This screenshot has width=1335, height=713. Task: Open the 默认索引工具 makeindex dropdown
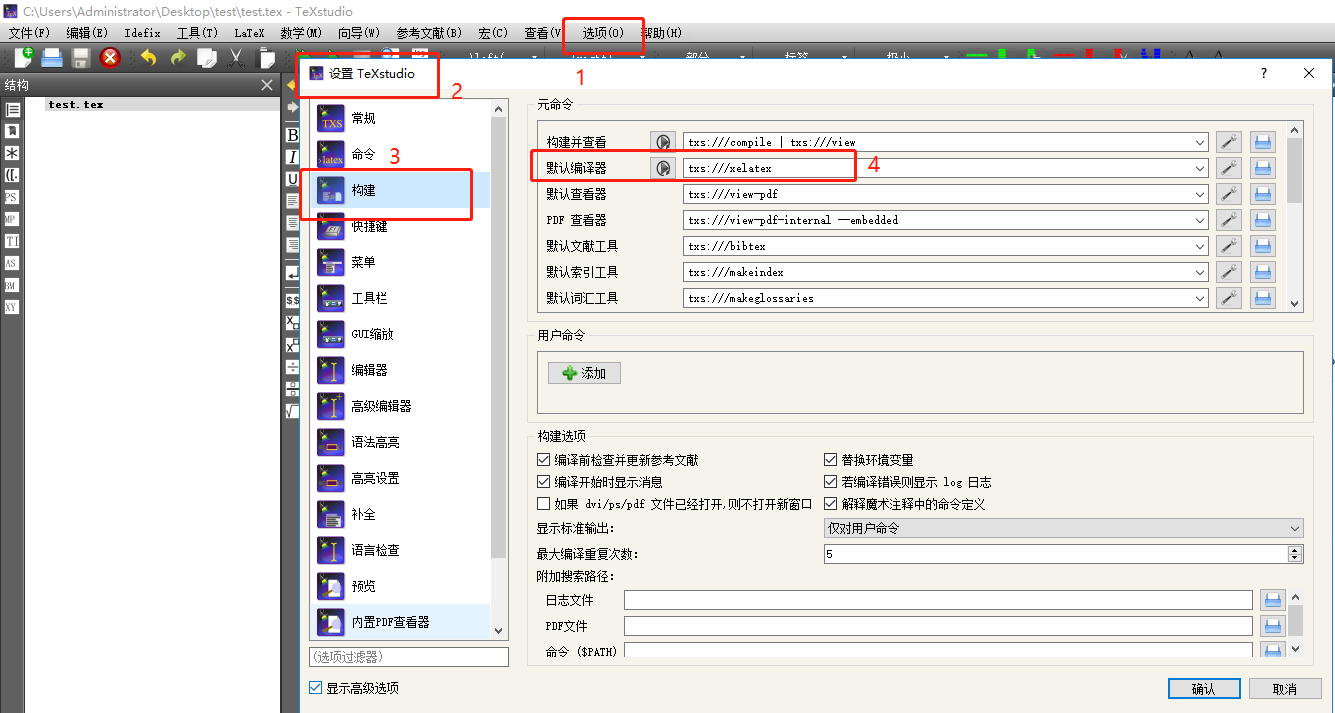click(1200, 272)
